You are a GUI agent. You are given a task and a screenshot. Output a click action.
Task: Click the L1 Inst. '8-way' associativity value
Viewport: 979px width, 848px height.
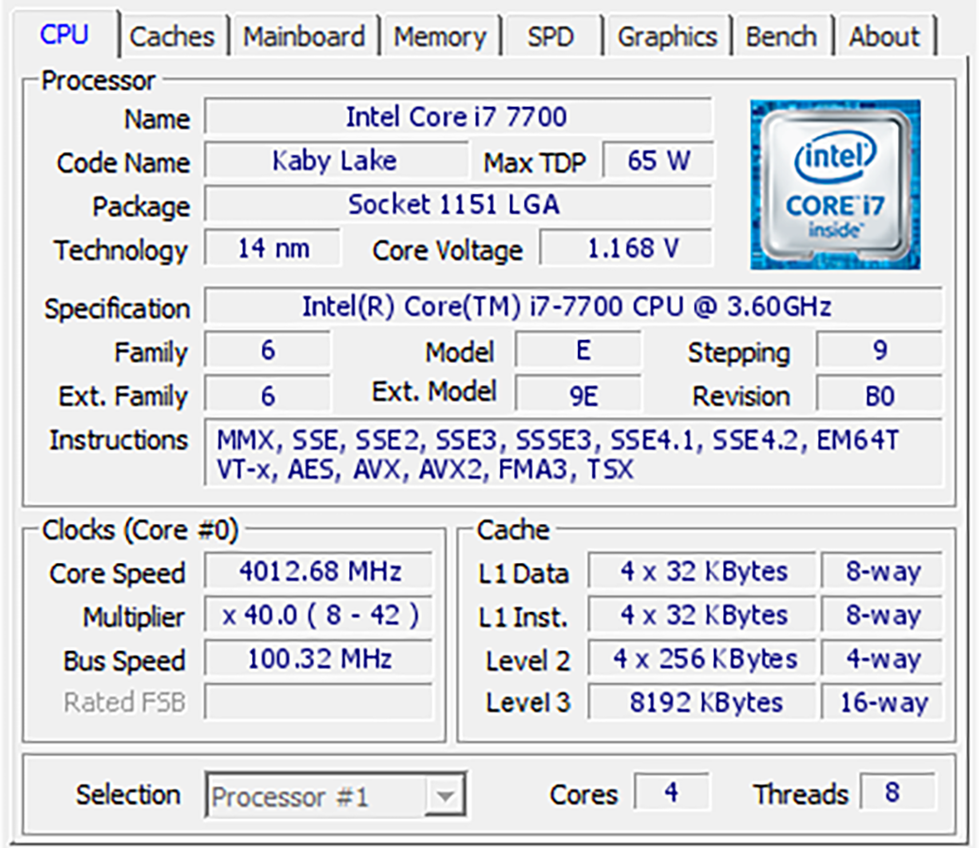[882, 615]
